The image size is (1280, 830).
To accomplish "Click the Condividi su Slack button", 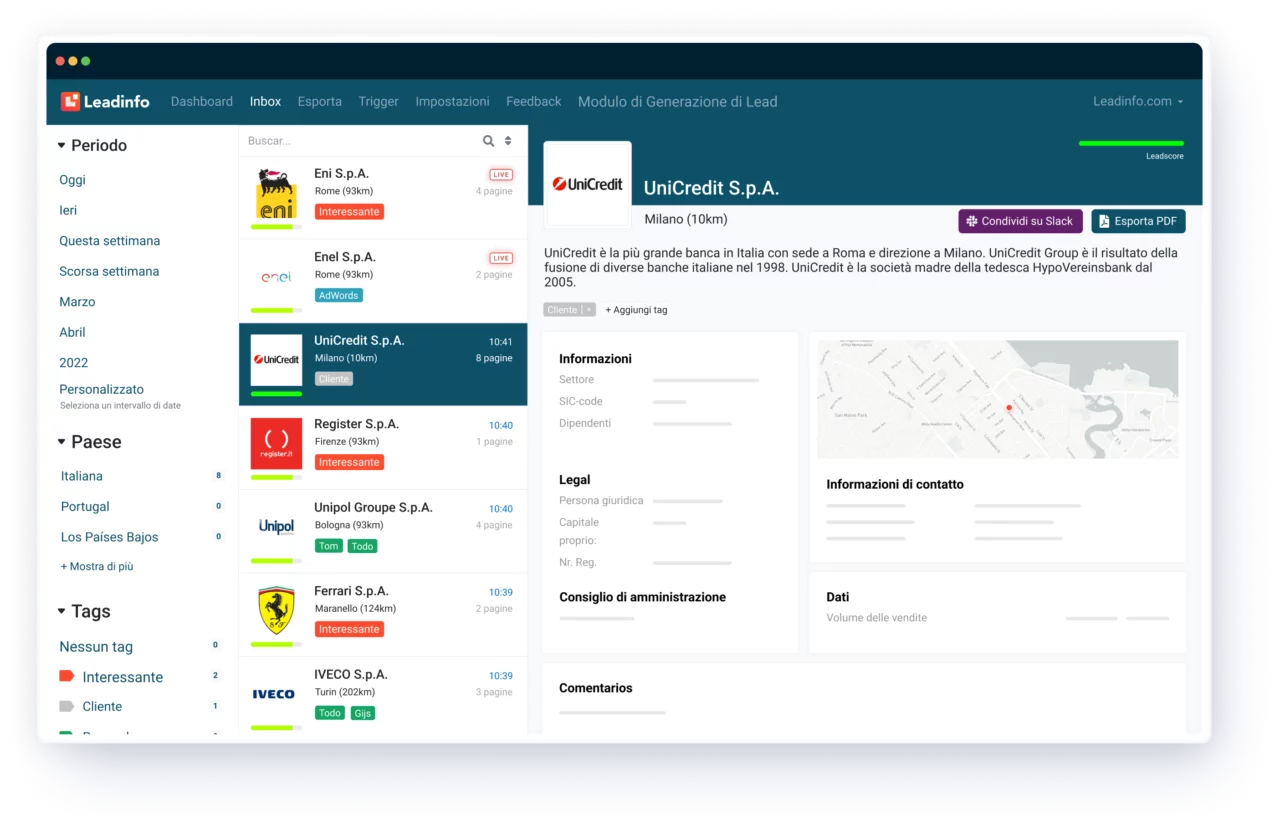I will click(x=1020, y=221).
